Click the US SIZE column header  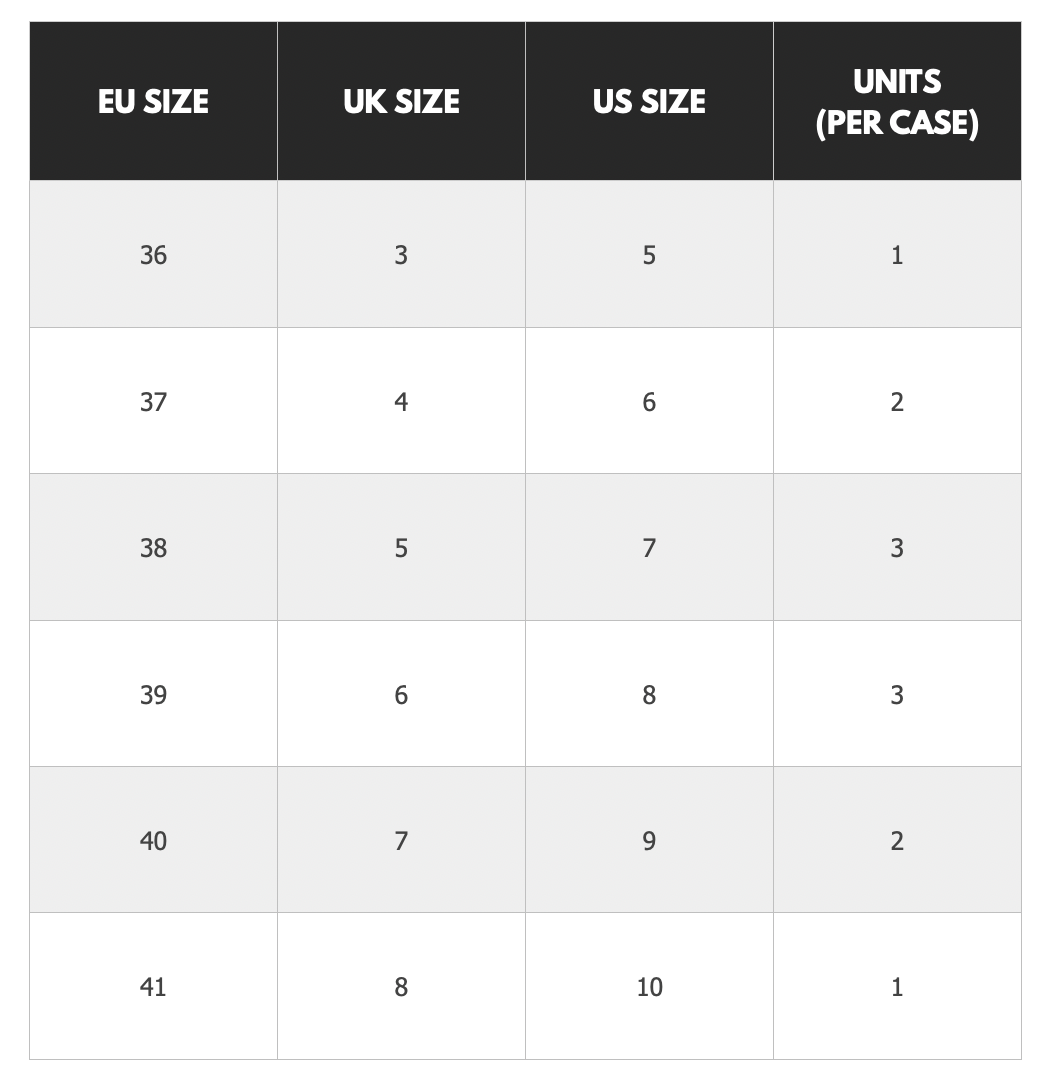[649, 101]
